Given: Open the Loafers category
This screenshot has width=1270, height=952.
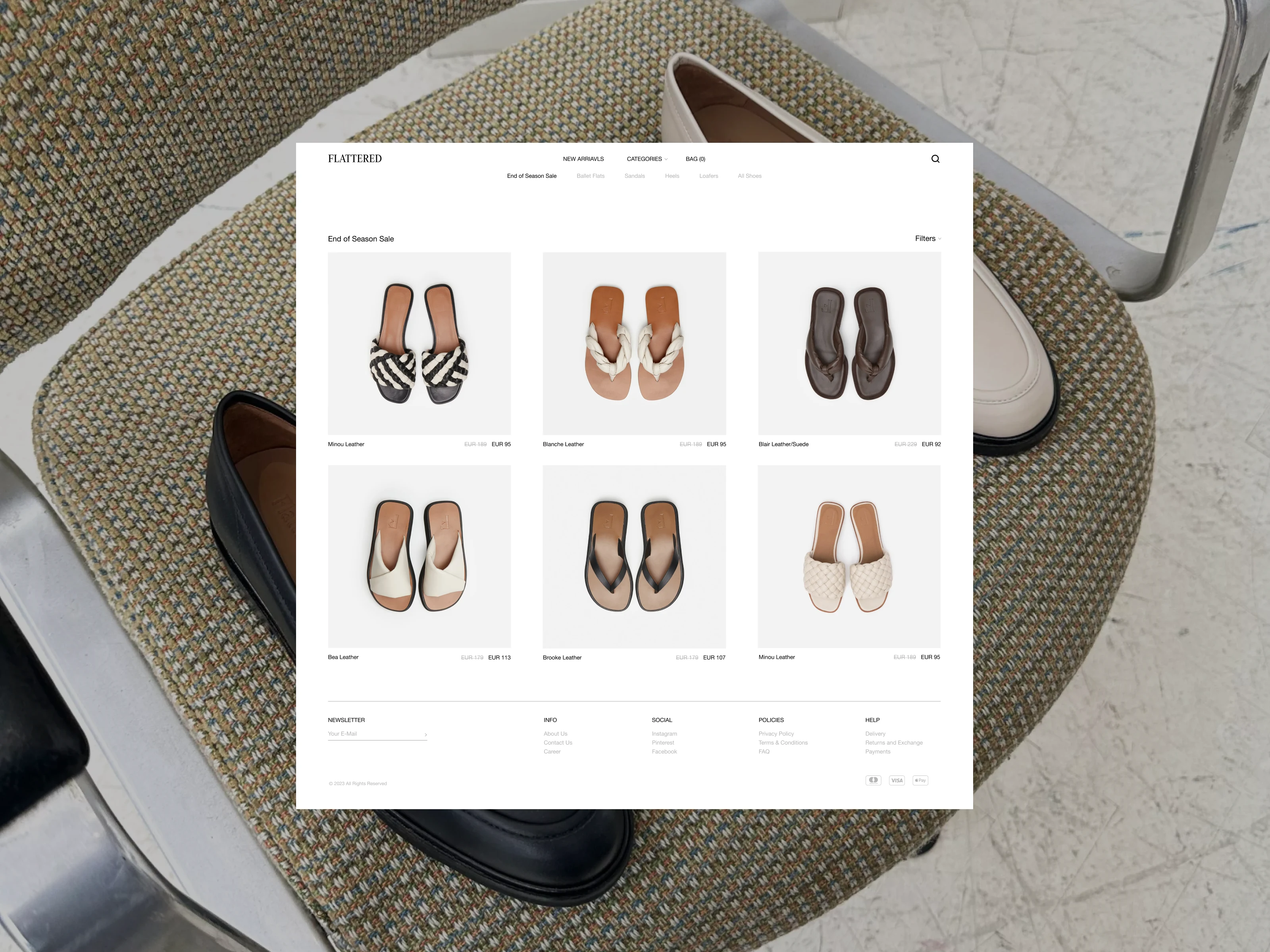Looking at the screenshot, I should pyautogui.click(x=708, y=176).
